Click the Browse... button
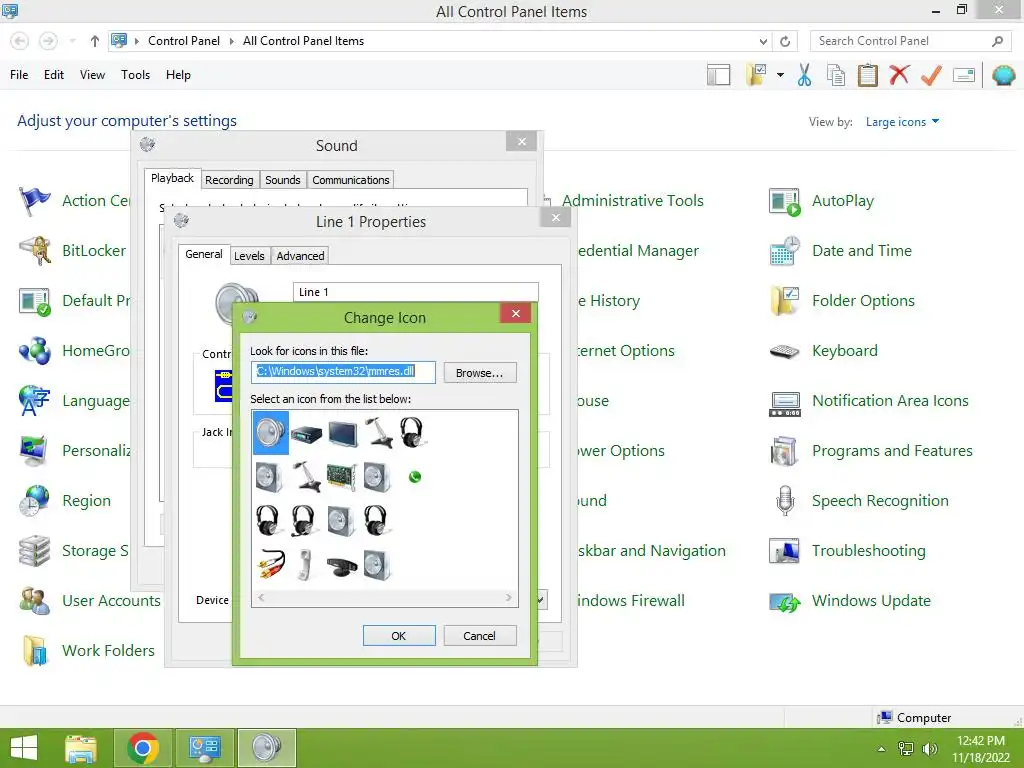Image resolution: width=1024 pixels, height=768 pixels. pos(479,373)
